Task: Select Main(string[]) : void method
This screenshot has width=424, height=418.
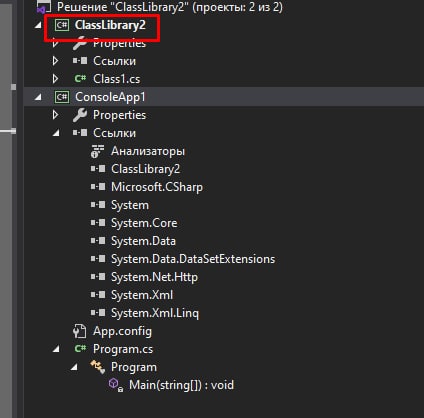Action: (x=181, y=385)
